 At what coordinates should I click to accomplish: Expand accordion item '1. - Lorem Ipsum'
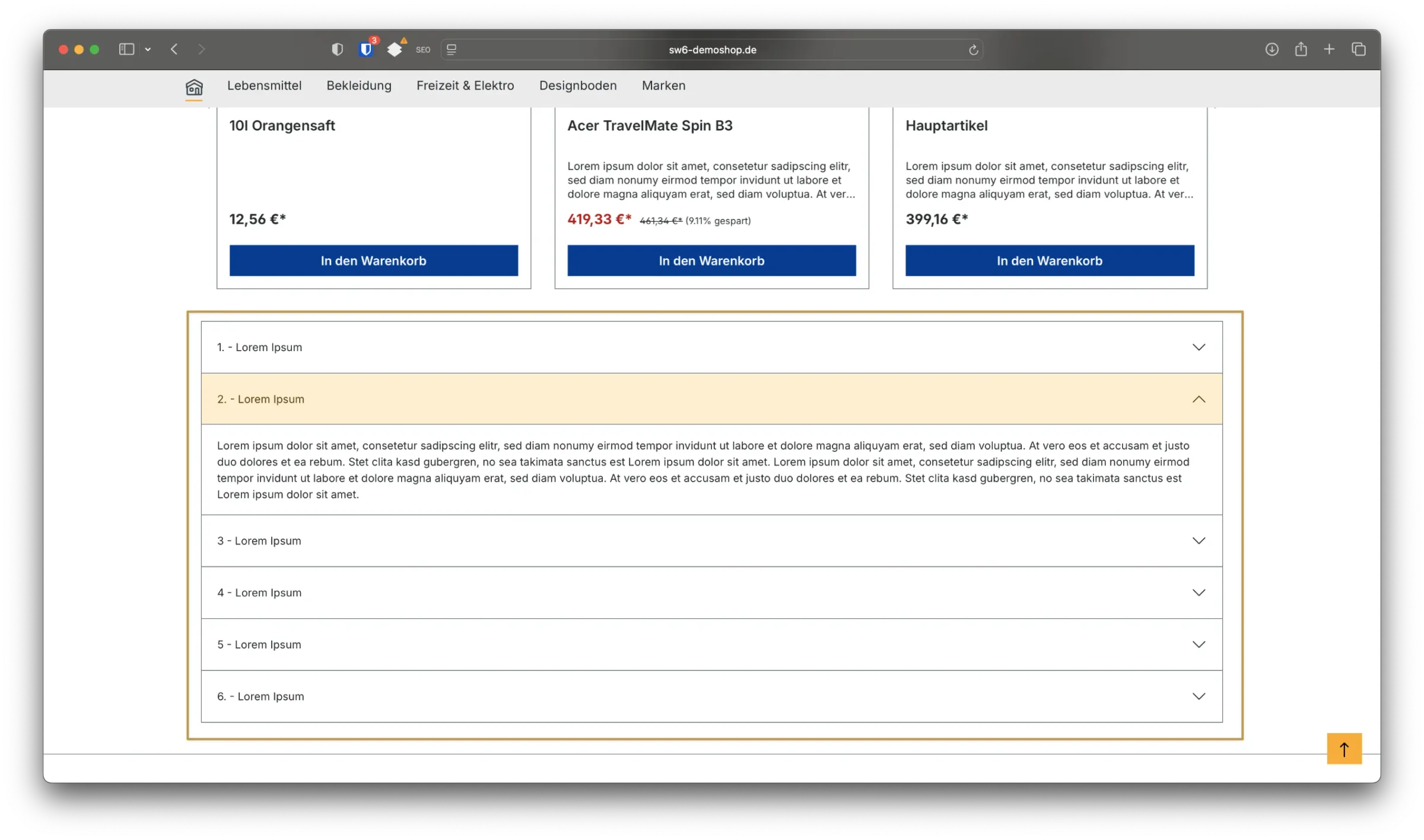click(x=711, y=347)
